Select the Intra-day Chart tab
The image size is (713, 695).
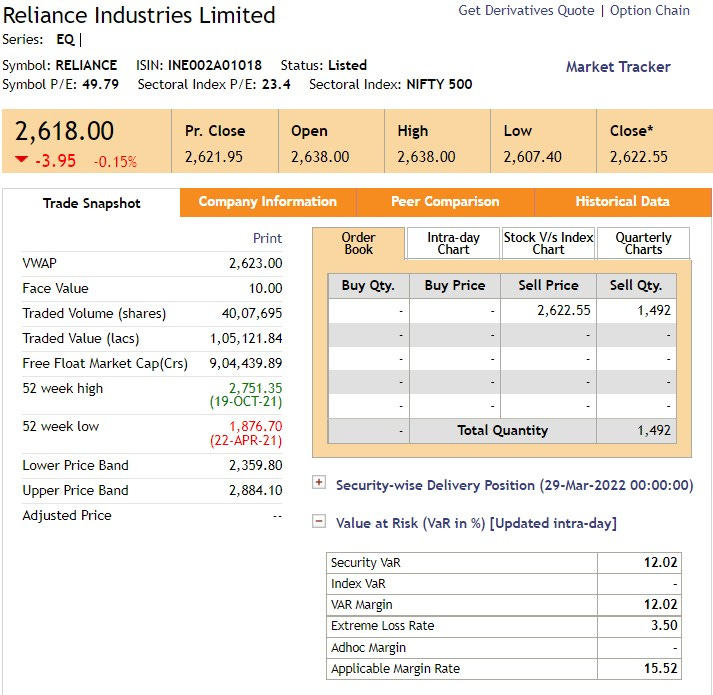click(453, 243)
